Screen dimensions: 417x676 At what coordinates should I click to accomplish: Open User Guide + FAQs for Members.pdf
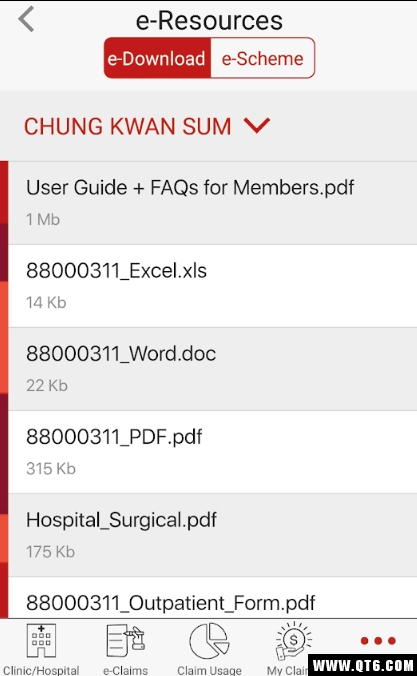pyautogui.click(x=213, y=203)
